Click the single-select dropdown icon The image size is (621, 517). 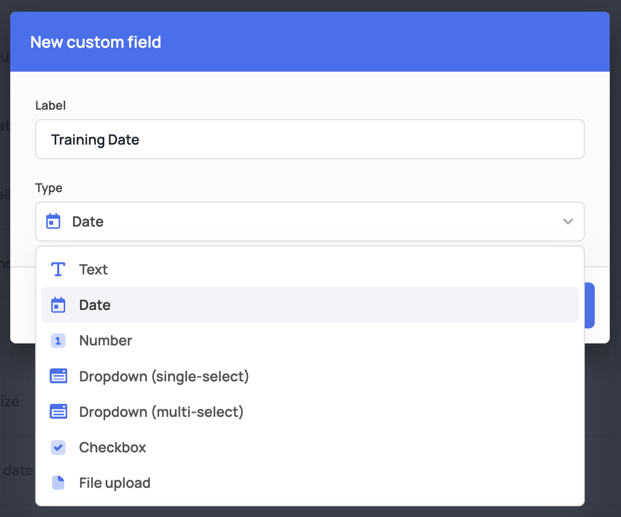[58, 376]
